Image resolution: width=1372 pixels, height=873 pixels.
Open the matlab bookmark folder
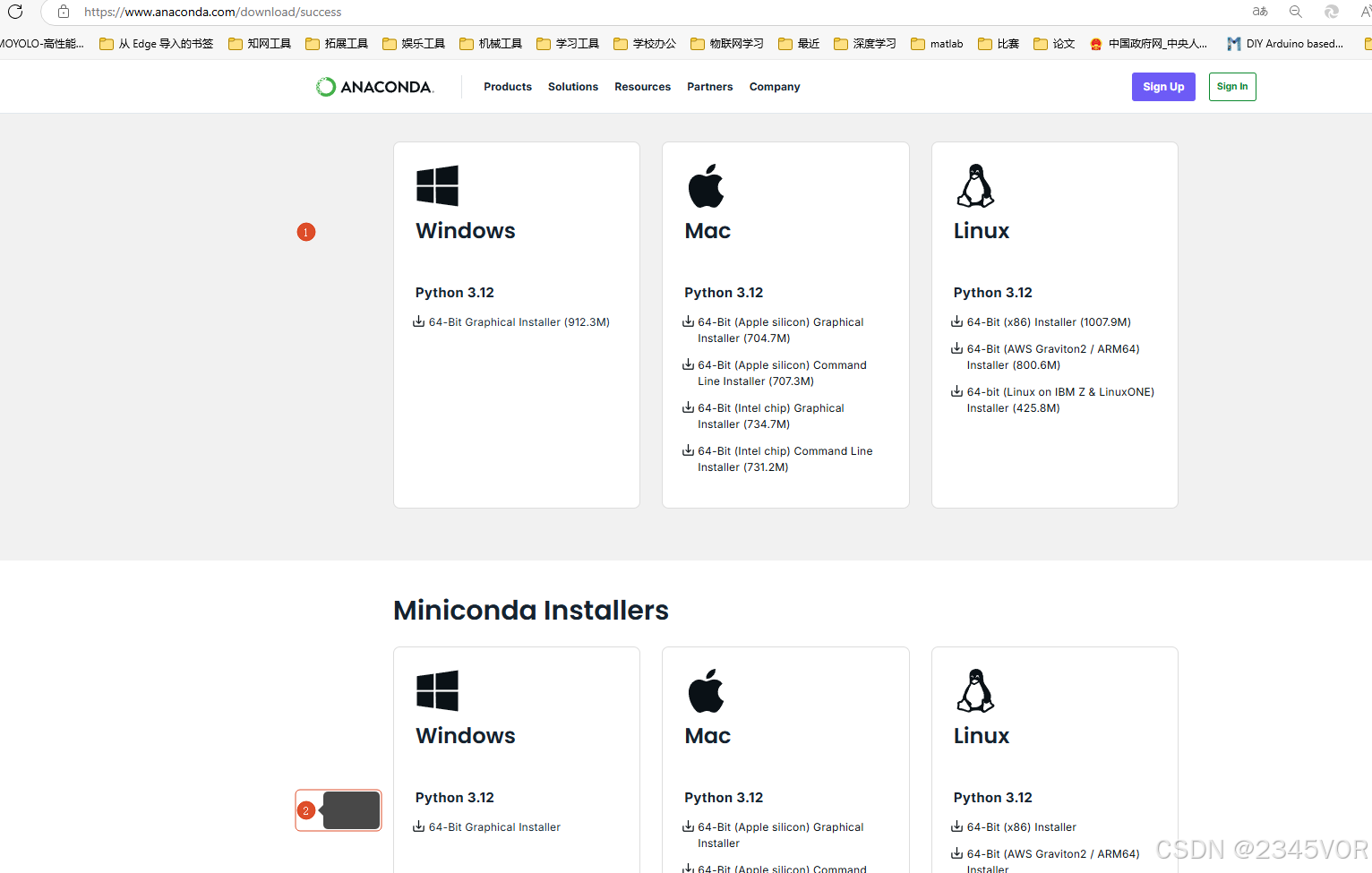[937, 43]
